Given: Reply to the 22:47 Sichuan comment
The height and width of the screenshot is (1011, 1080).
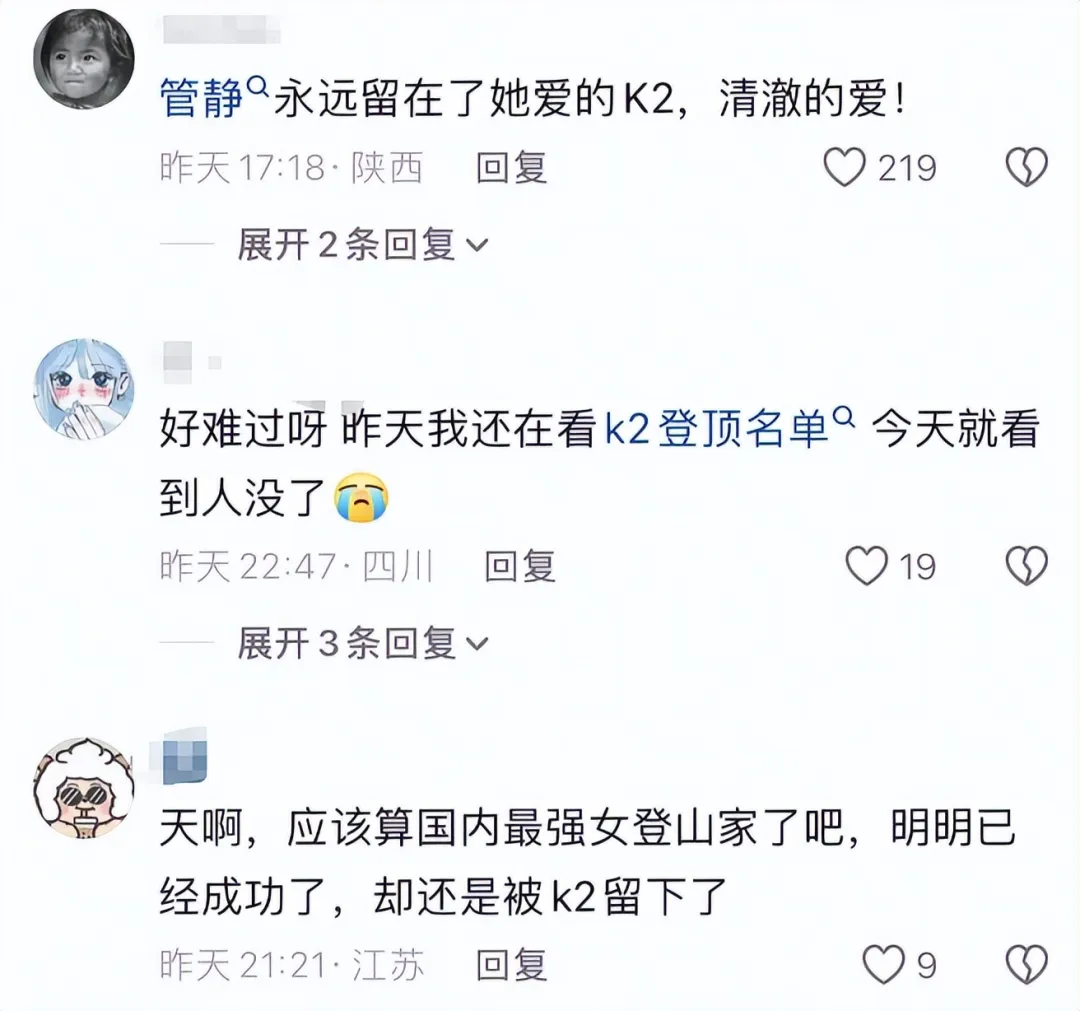Looking at the screenshot, I should click(x=520, y=566).
